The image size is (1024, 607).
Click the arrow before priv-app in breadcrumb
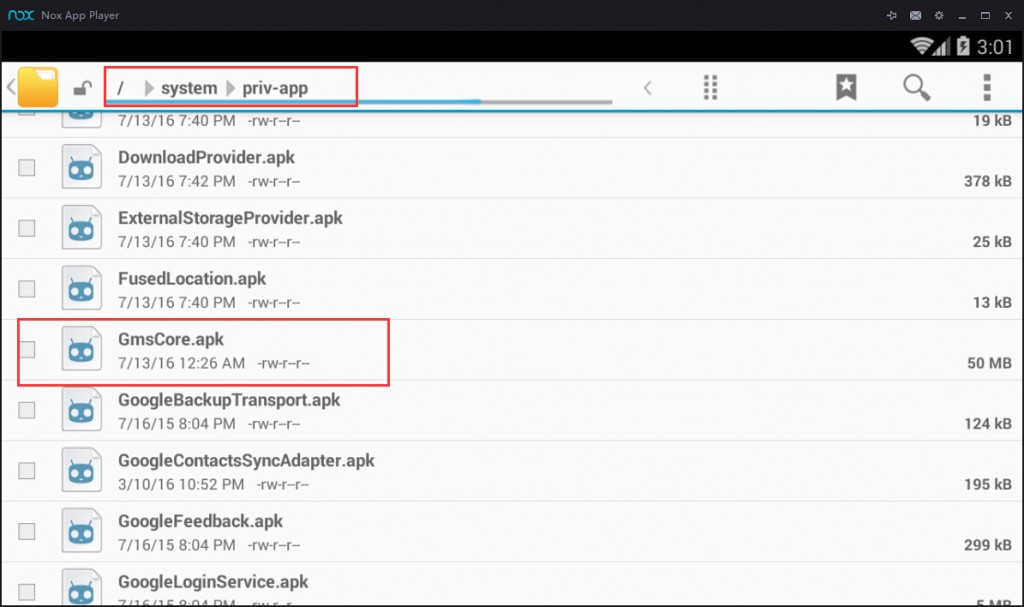coord(230,88)
